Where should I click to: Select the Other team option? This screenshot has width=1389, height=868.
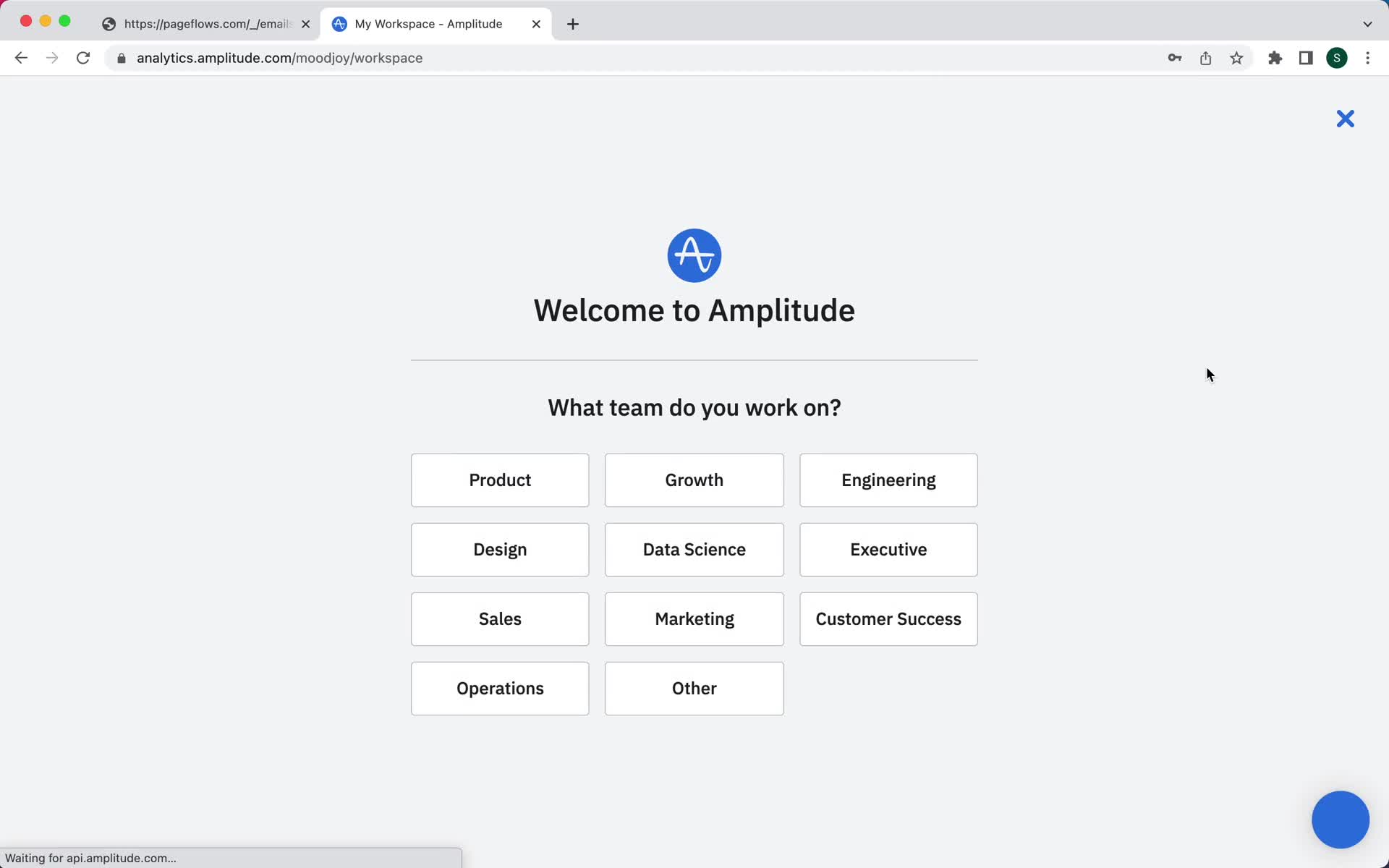tap(694, 688)
